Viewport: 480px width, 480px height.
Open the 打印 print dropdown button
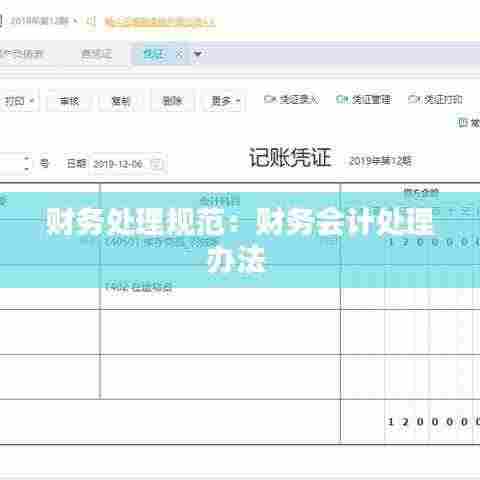pos(19,100)
